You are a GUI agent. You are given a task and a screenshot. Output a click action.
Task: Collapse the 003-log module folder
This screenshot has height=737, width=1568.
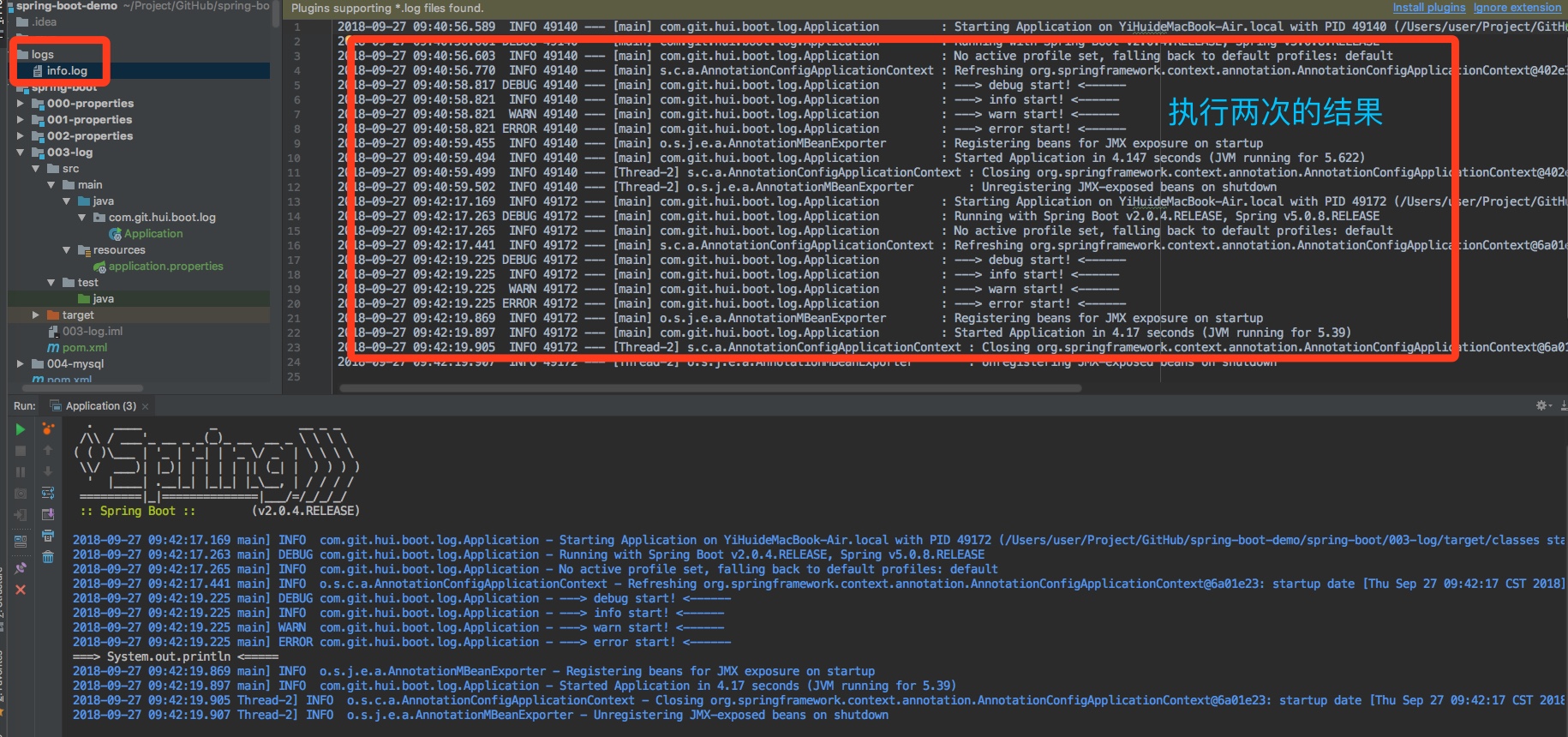point(21,153)
